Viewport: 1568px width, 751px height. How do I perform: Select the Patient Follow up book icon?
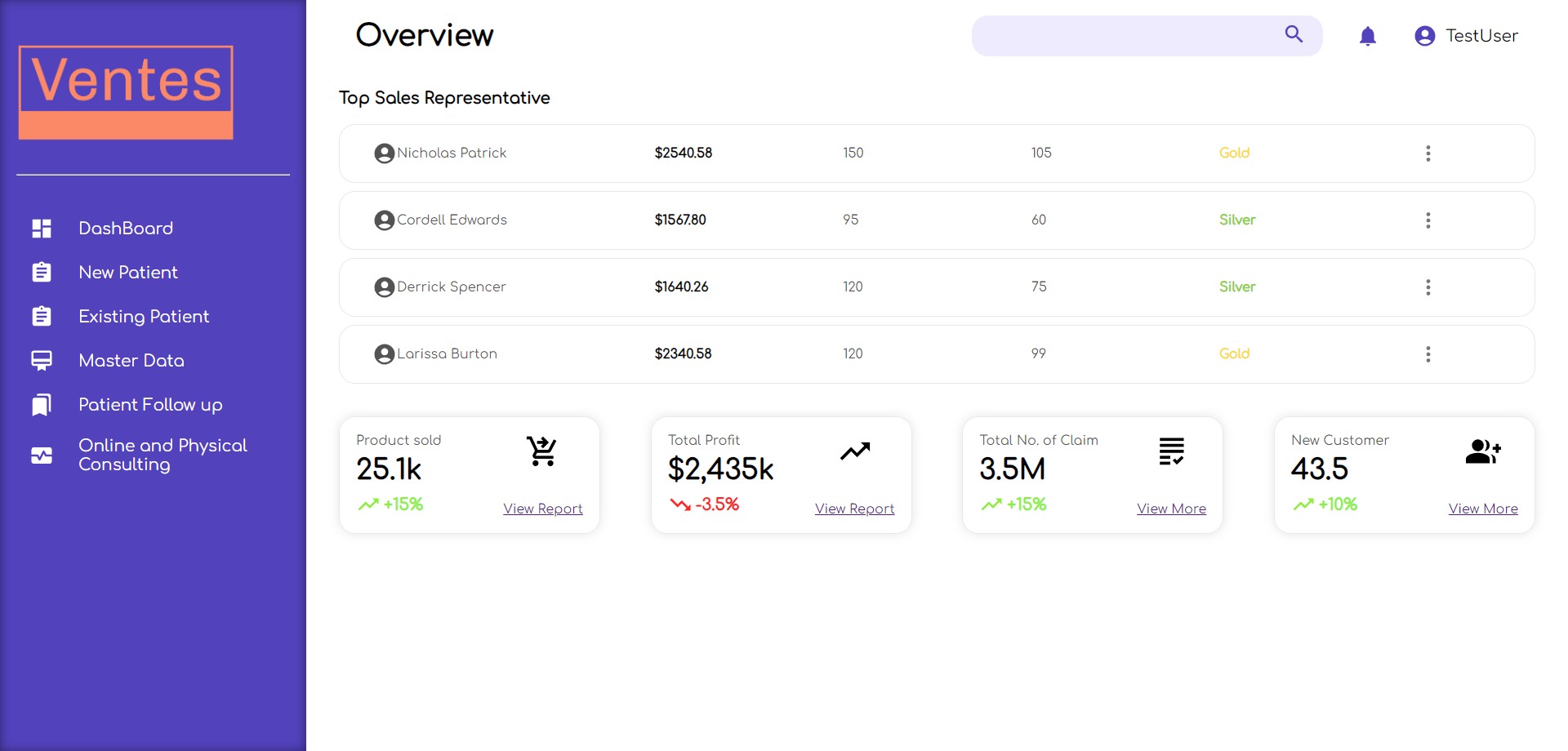[42, 404]
